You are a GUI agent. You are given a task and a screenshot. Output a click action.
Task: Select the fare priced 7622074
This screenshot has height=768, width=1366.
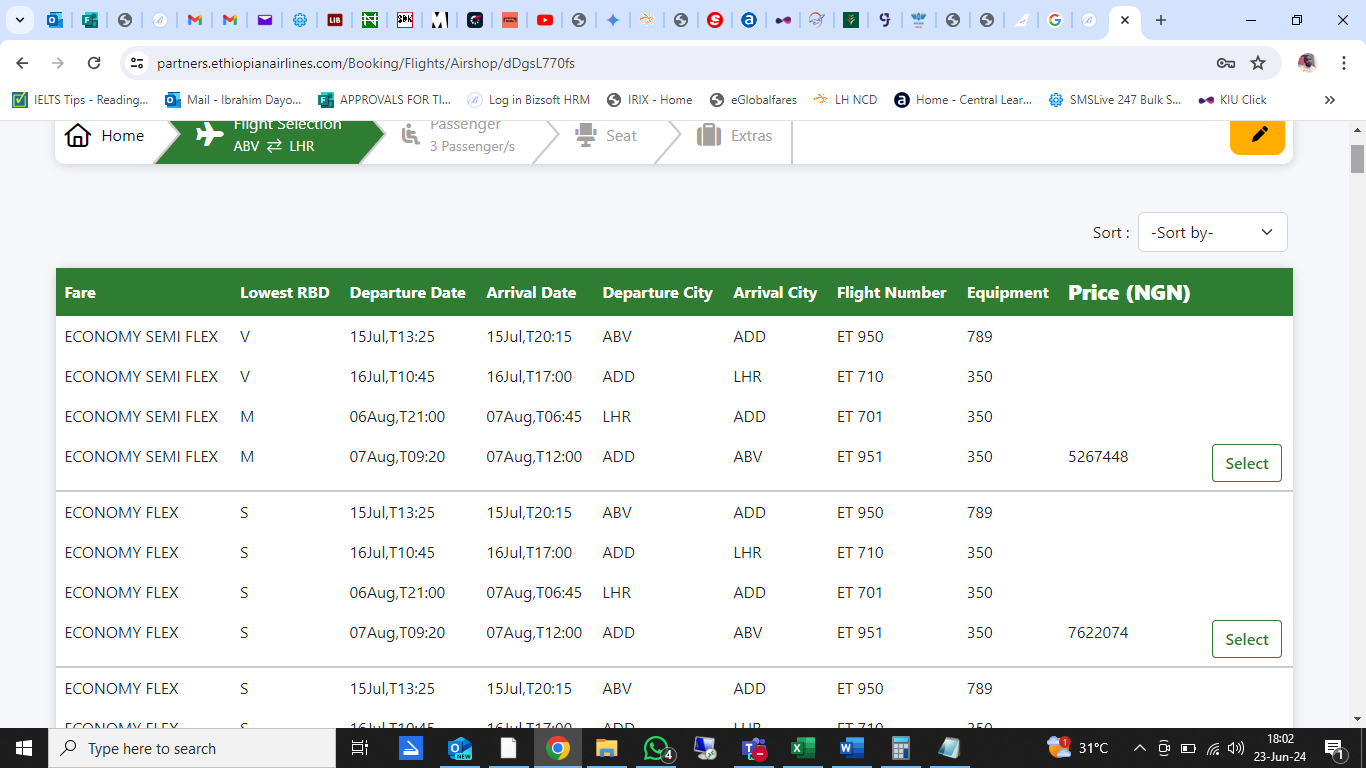(1246, 639)
